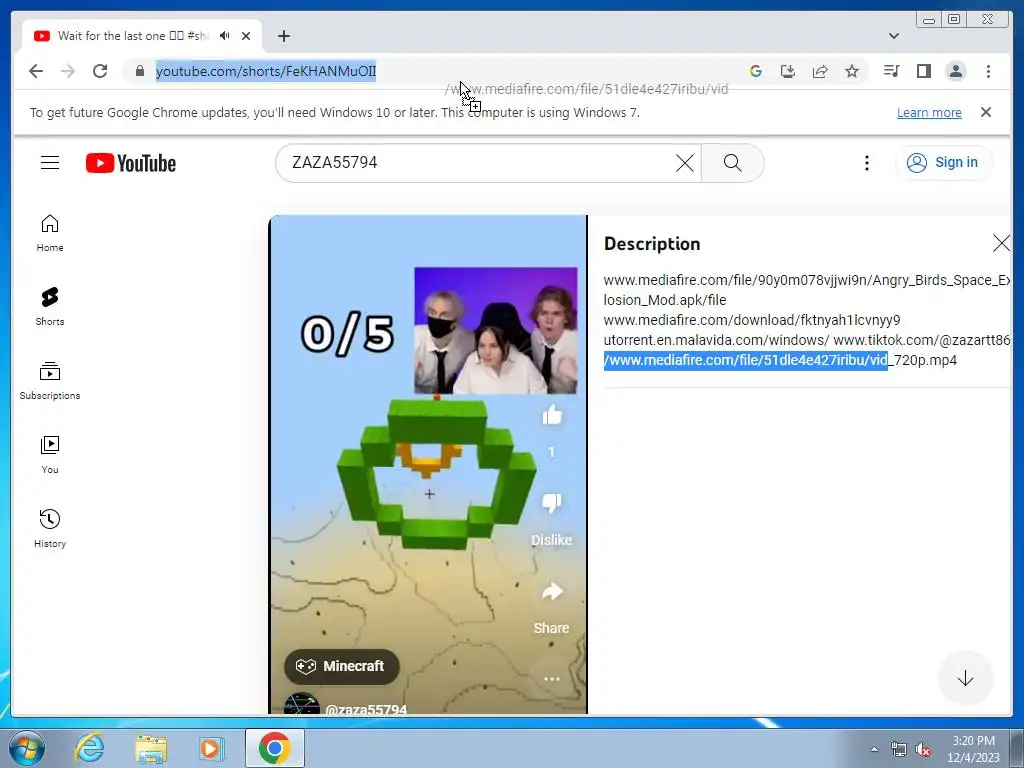Click the Google search icon in address bar
The image size is (1024, 768).
click(x=756, y=71)
